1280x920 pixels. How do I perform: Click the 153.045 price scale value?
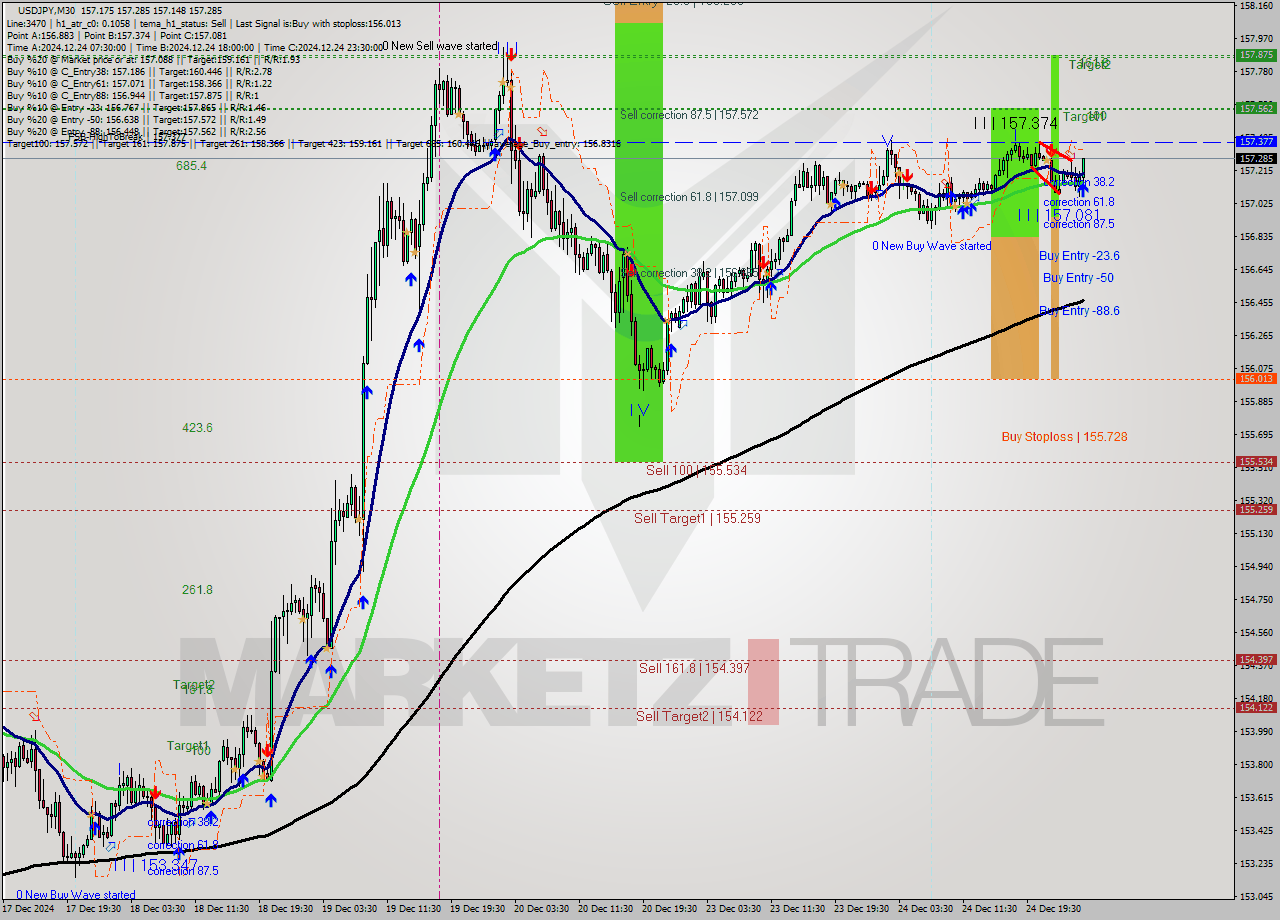point(1256,896)
